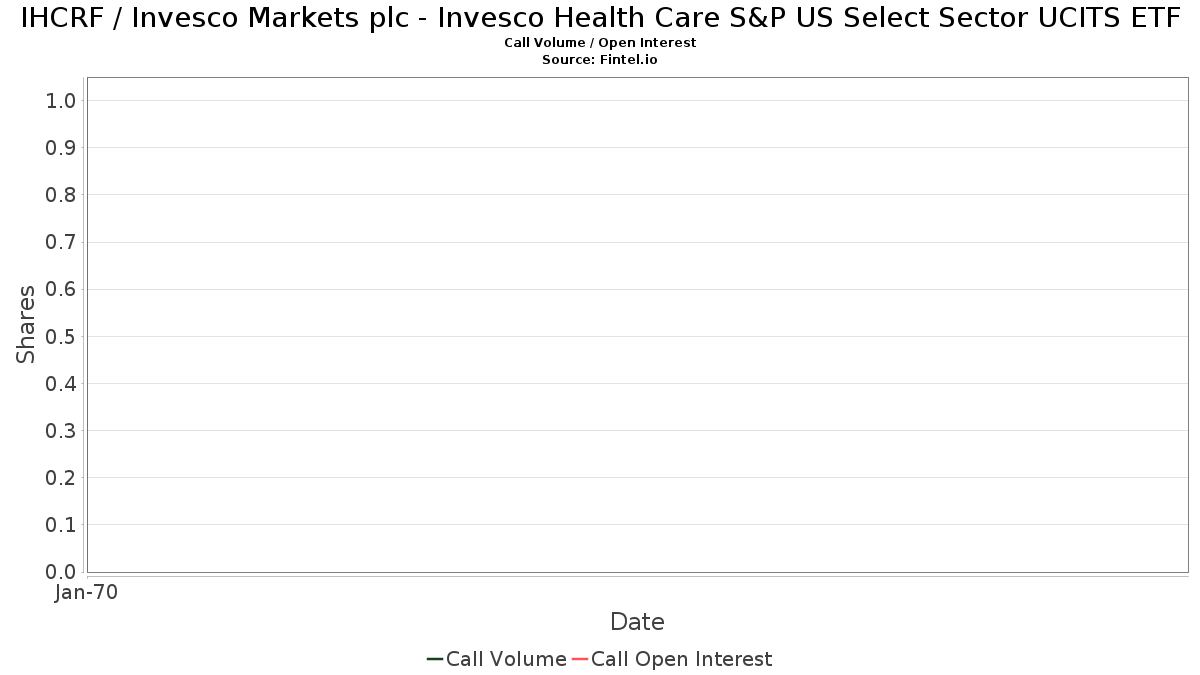Click the 0.0 y-axis tick label
This screenshot has height=675, width=1200.
tap(61, 572)
